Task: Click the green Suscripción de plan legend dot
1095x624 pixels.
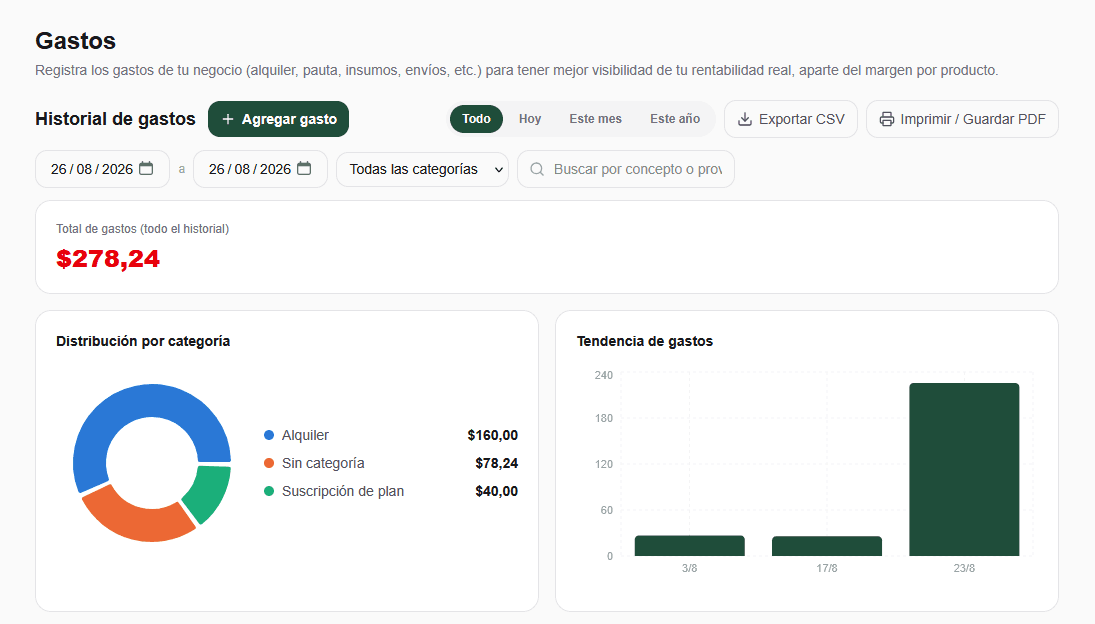Action: pos(269,491)
